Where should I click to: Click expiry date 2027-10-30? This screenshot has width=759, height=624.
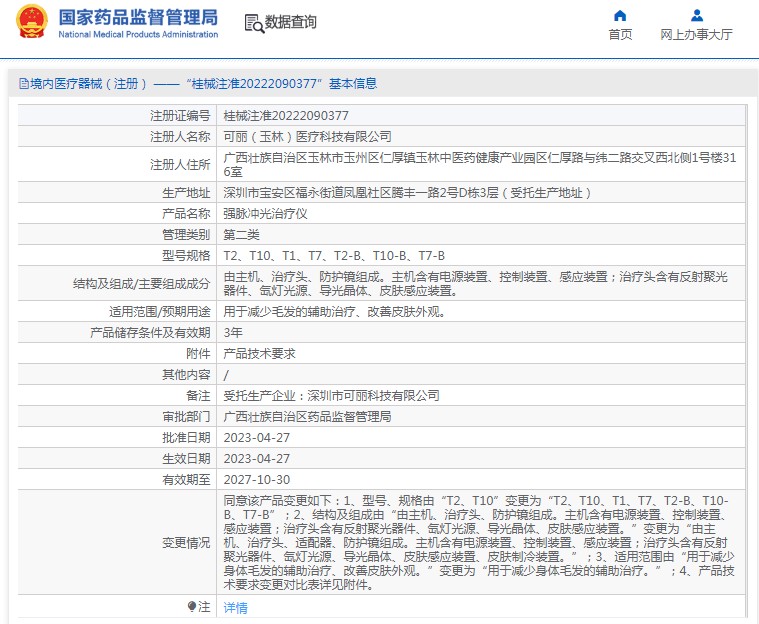[x=257, y=479]
